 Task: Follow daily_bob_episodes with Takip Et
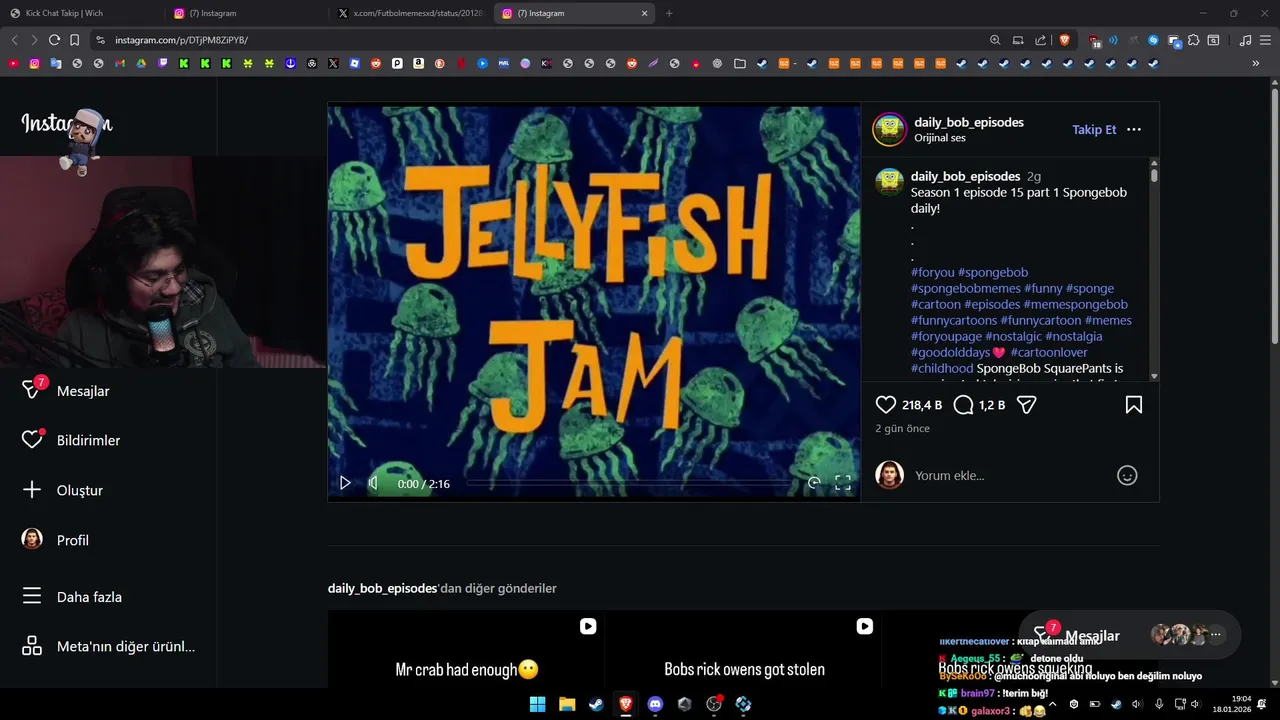click(1094, 129)
